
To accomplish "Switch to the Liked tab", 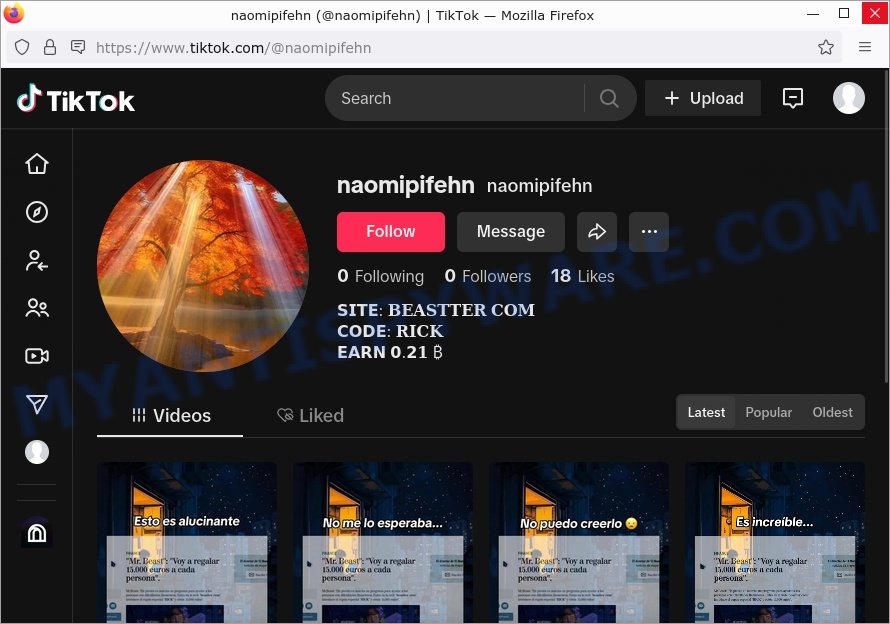I will 310,416.
